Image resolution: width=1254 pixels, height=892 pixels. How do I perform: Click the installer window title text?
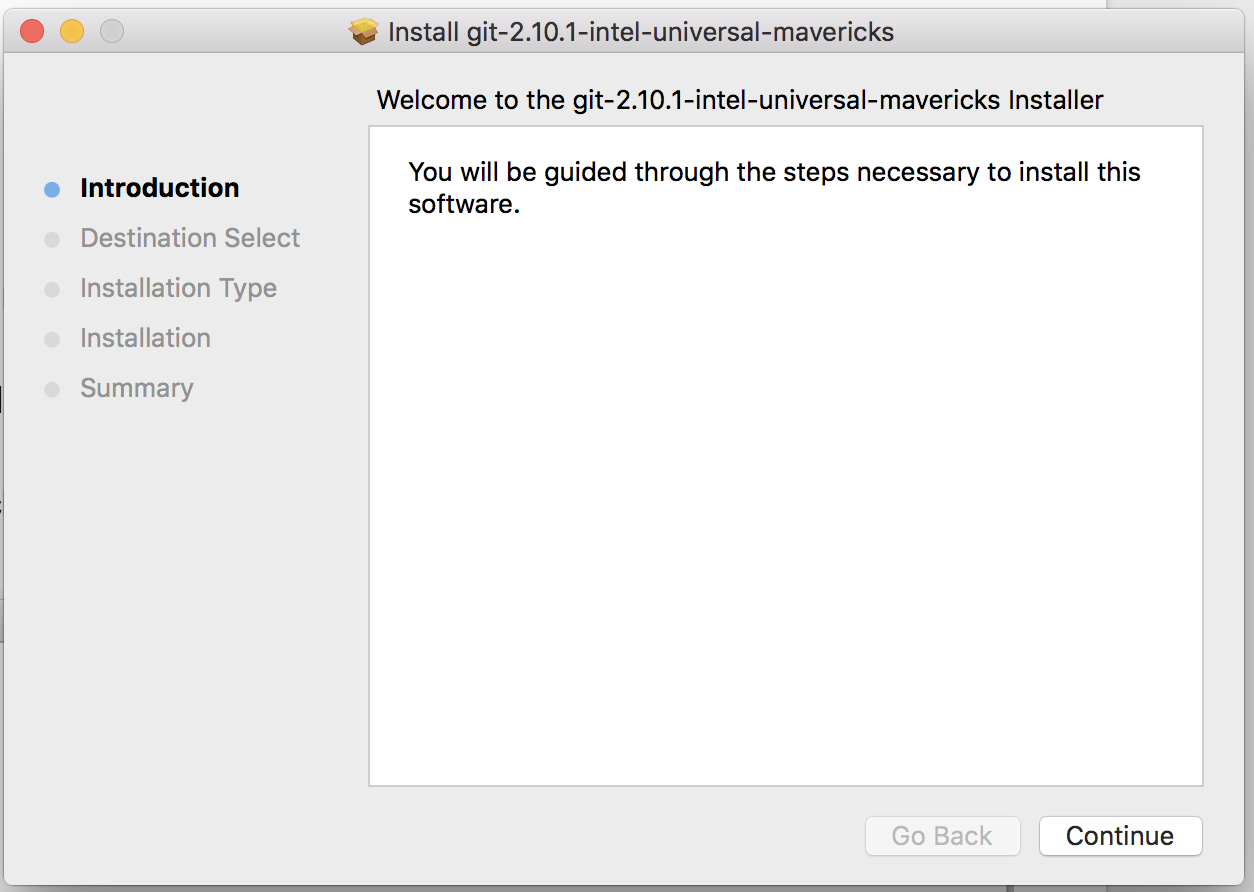pos(640,32)
